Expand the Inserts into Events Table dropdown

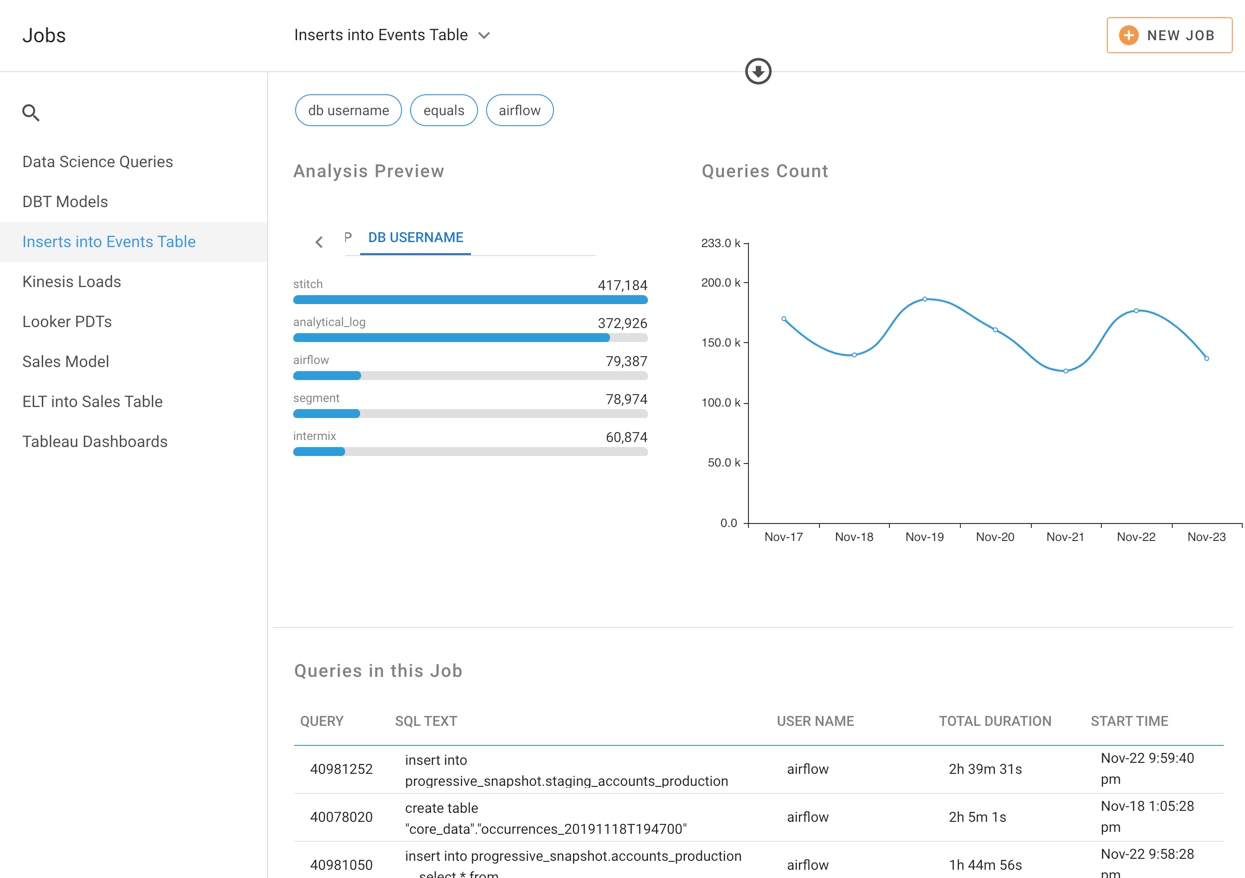[x=484, y=35]
